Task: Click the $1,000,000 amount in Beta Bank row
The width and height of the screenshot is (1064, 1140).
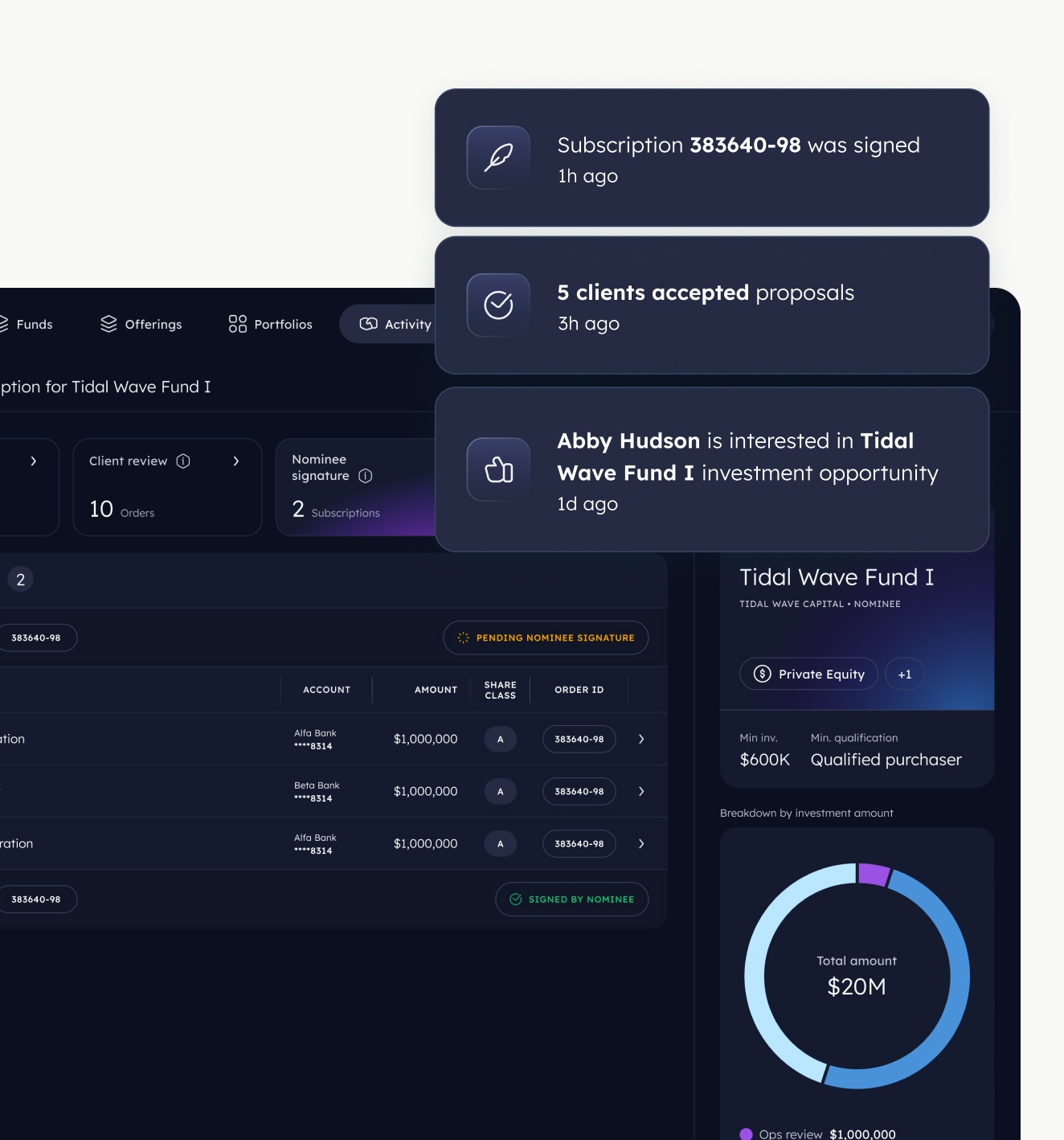Action: tap(426, 791)
